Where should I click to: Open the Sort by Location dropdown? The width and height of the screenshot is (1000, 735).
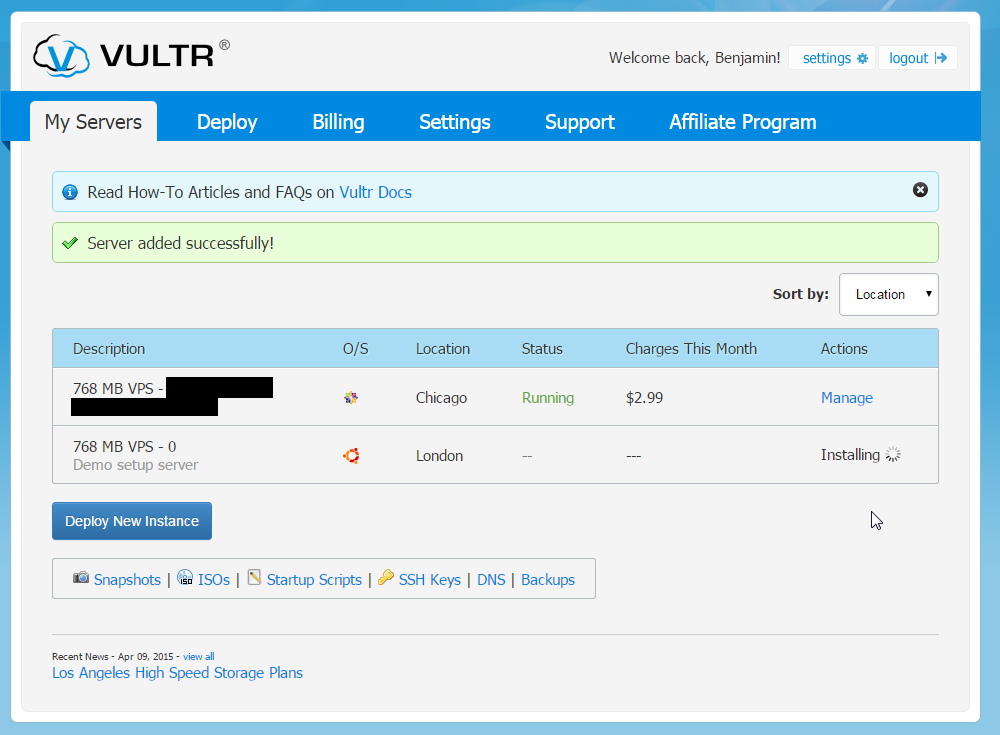888,294
